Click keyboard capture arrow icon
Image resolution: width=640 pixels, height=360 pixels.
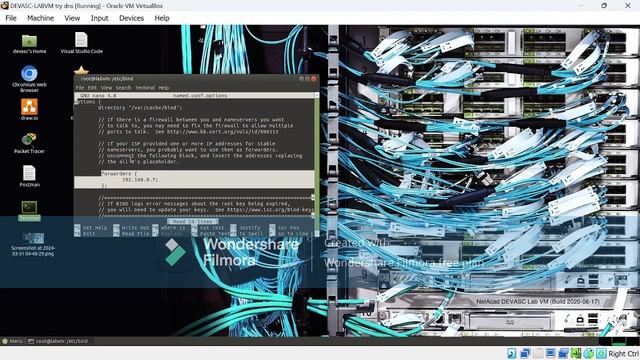[x=601, y=353]
